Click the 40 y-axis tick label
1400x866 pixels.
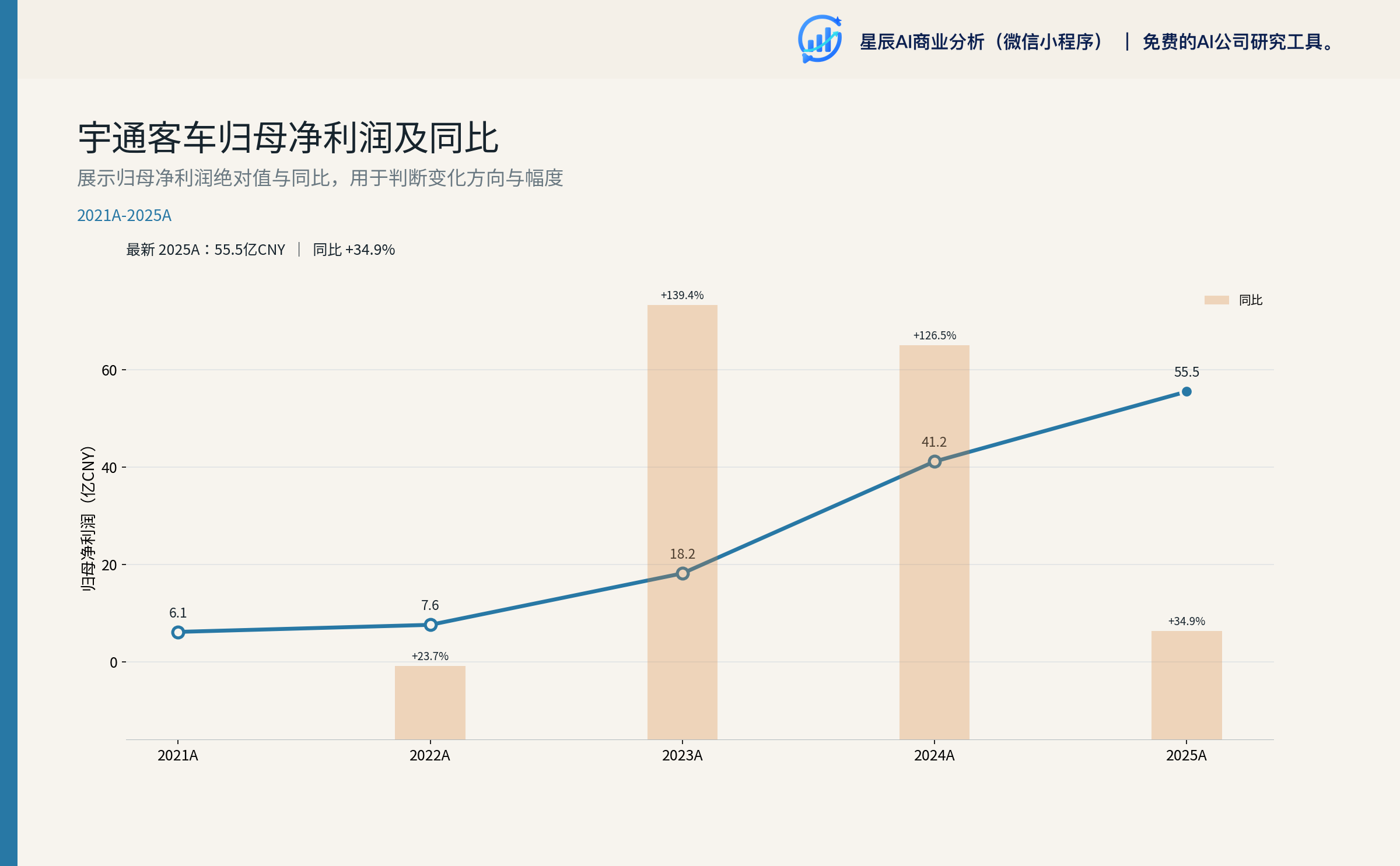[109, 468]
